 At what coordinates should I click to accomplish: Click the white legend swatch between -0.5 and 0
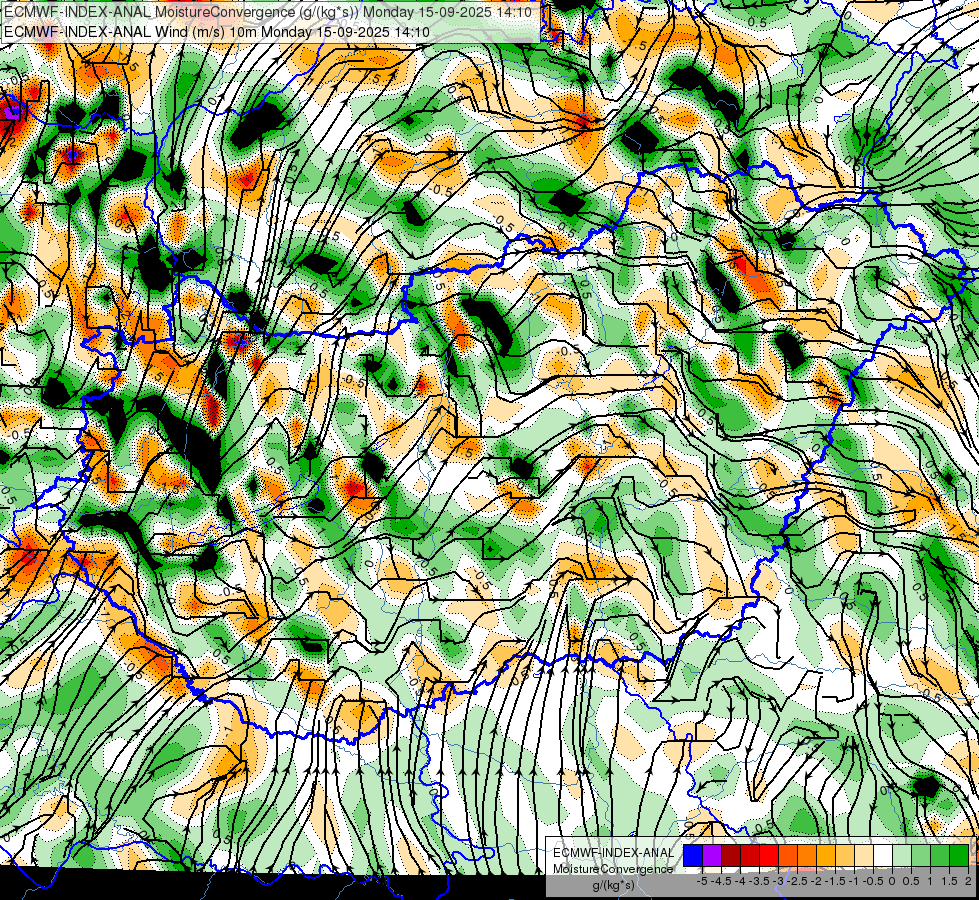click(883, 856)
